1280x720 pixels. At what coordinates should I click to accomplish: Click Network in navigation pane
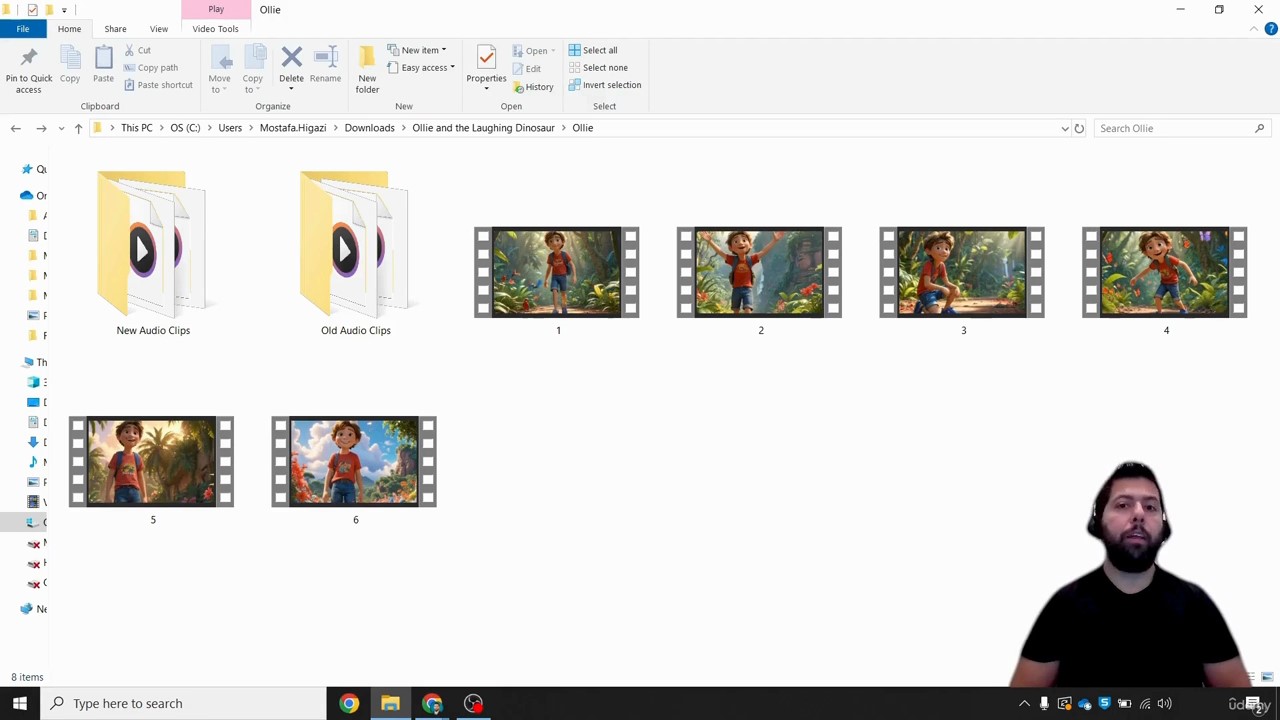click(34, 609)
